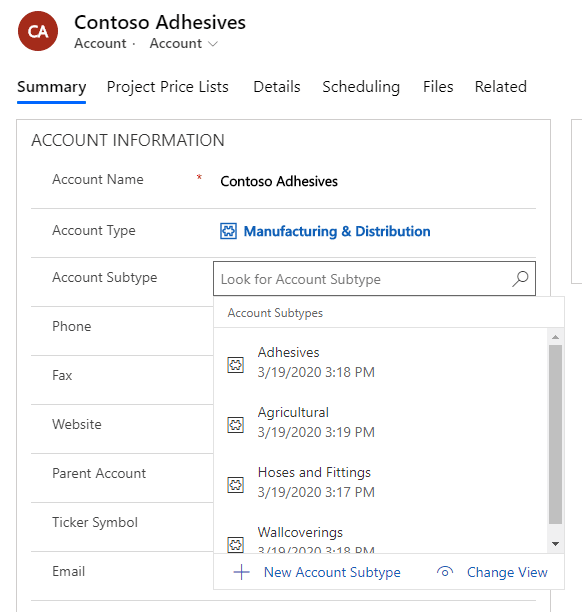Click the Contoso Adhesives page title
Screen dimensions: 582x612
click(160, 22)
